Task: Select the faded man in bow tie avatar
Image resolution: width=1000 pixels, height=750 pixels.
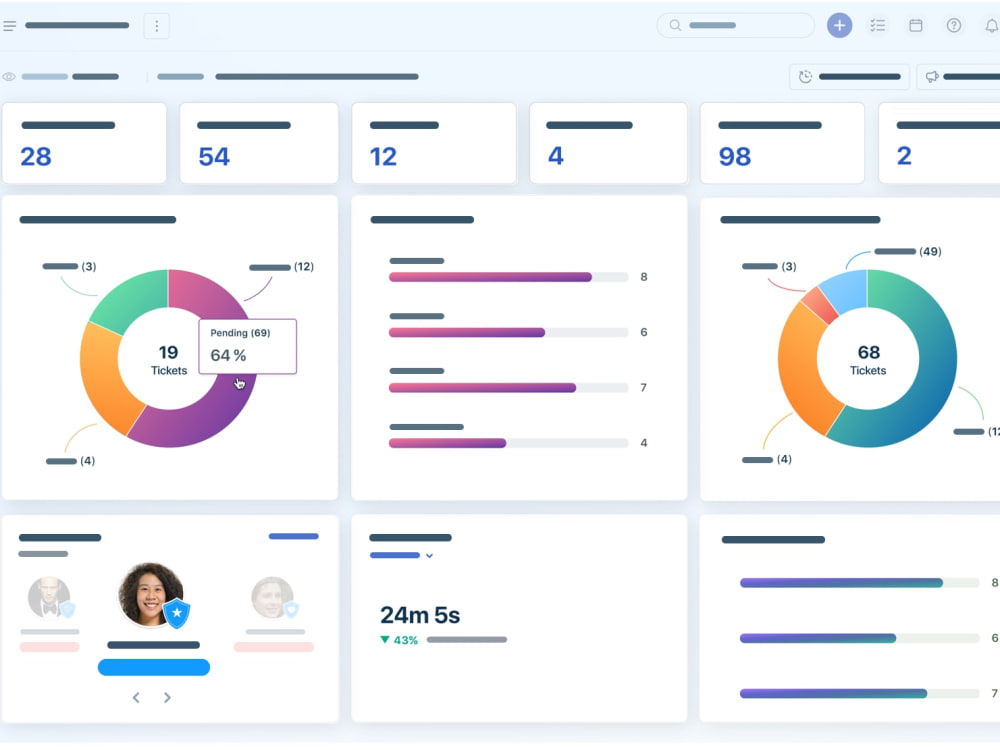Action: pos(49,598)
